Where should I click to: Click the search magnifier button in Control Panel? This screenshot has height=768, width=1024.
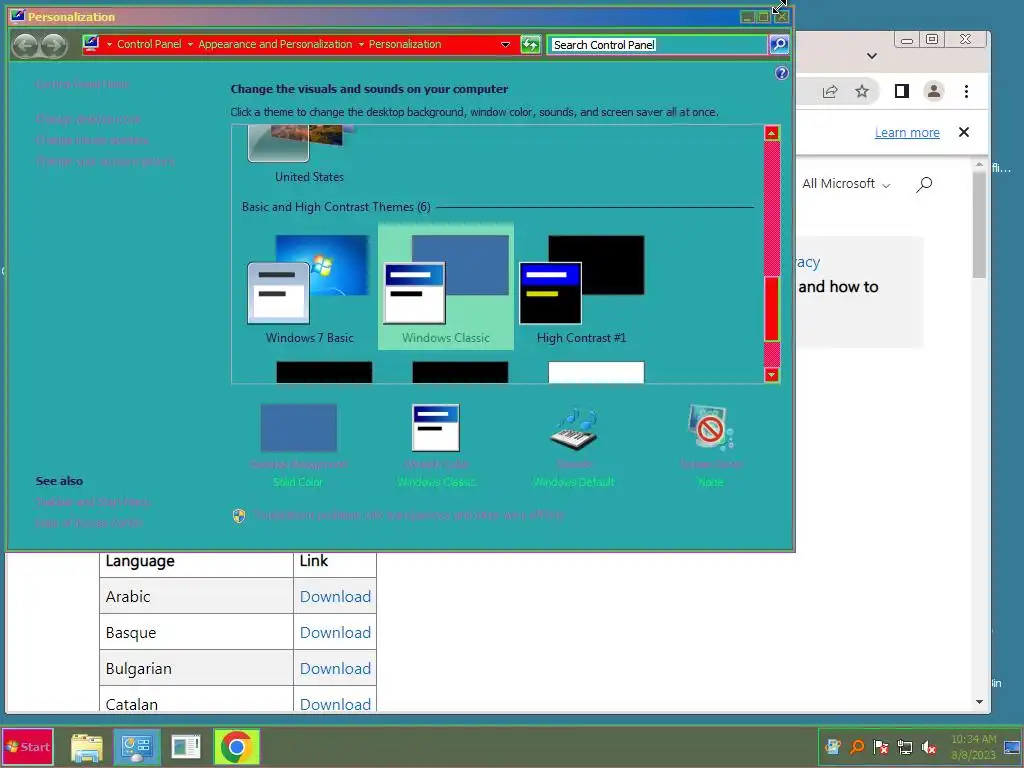778,44
